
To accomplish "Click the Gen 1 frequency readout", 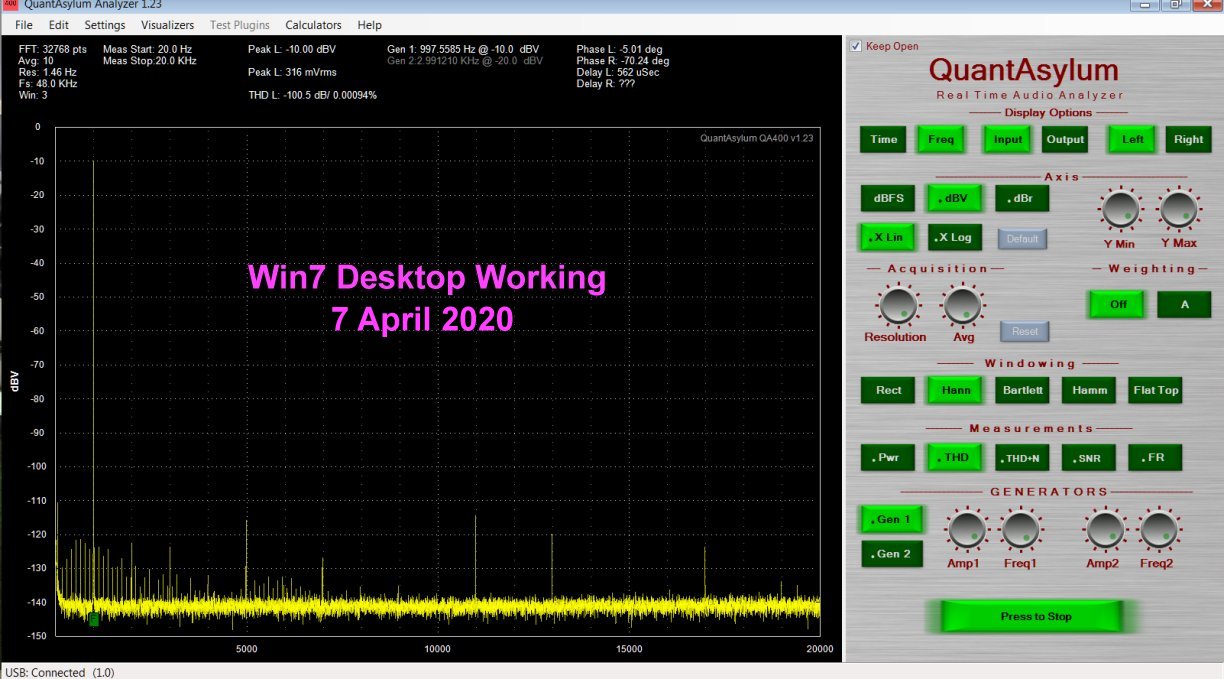I will pyautogui.click(x=463, y=49).
